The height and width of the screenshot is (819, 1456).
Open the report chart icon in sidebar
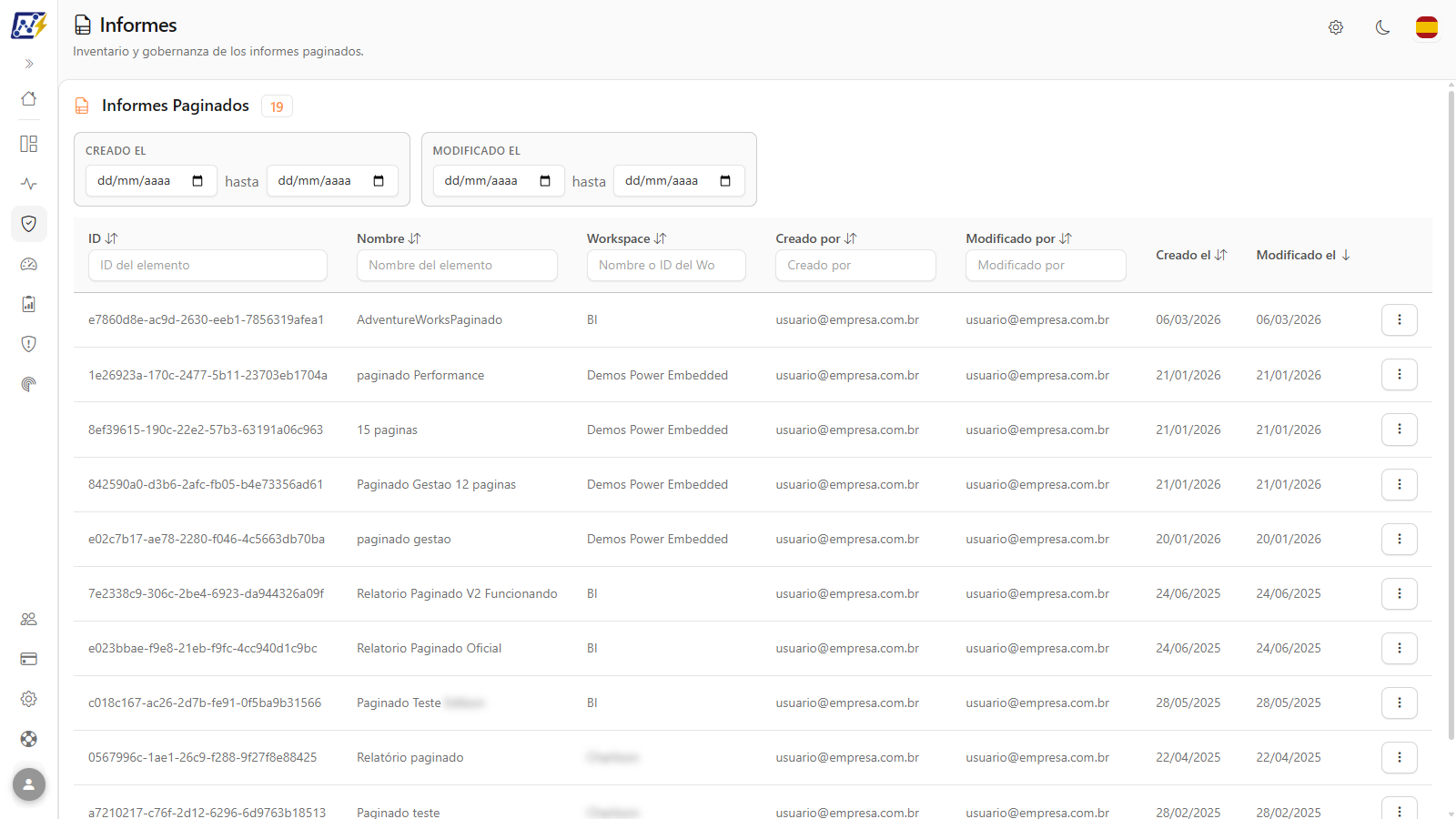click(29, 304)
